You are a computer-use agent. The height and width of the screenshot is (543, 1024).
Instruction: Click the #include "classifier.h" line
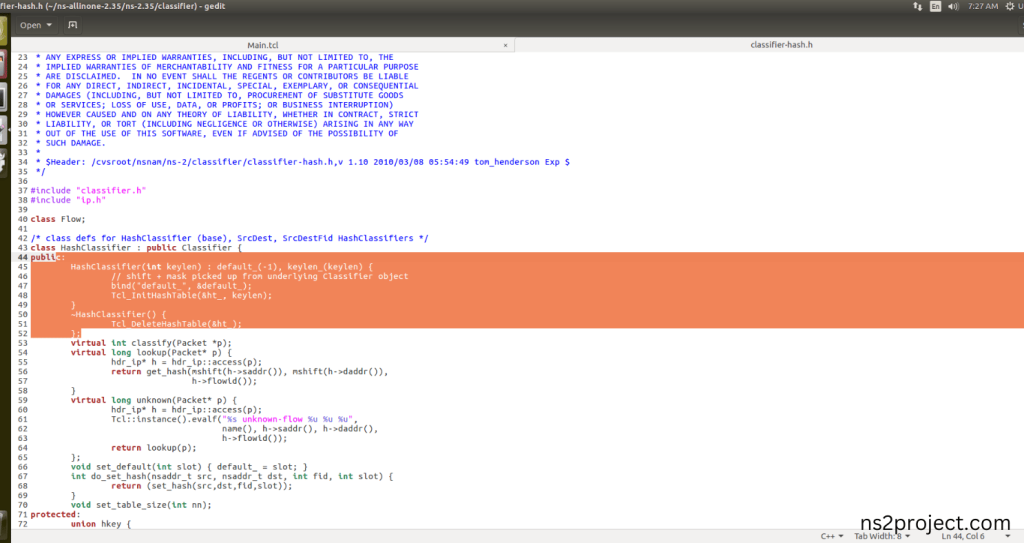click(88, 190)
